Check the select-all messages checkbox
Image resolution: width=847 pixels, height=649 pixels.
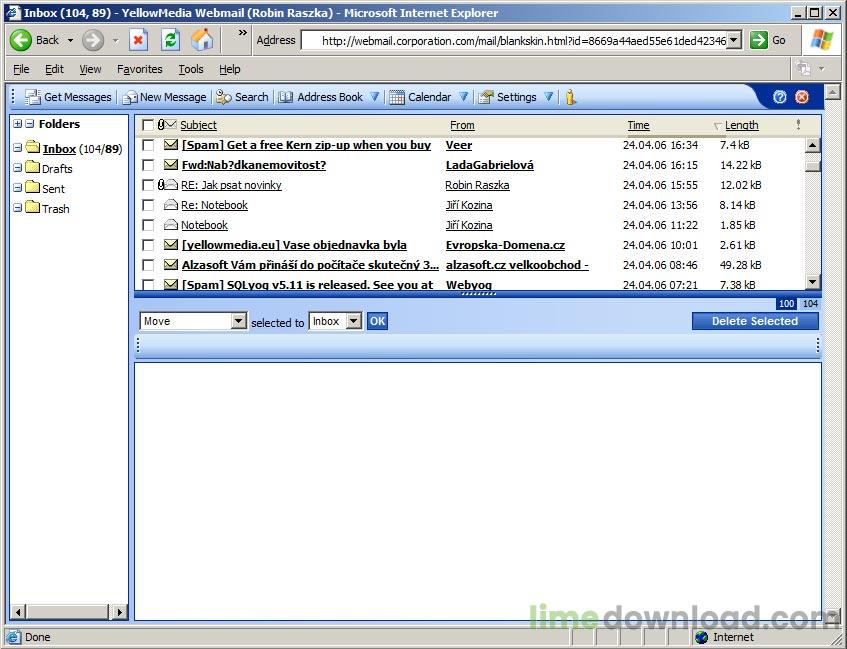click(x=146, y=125)
